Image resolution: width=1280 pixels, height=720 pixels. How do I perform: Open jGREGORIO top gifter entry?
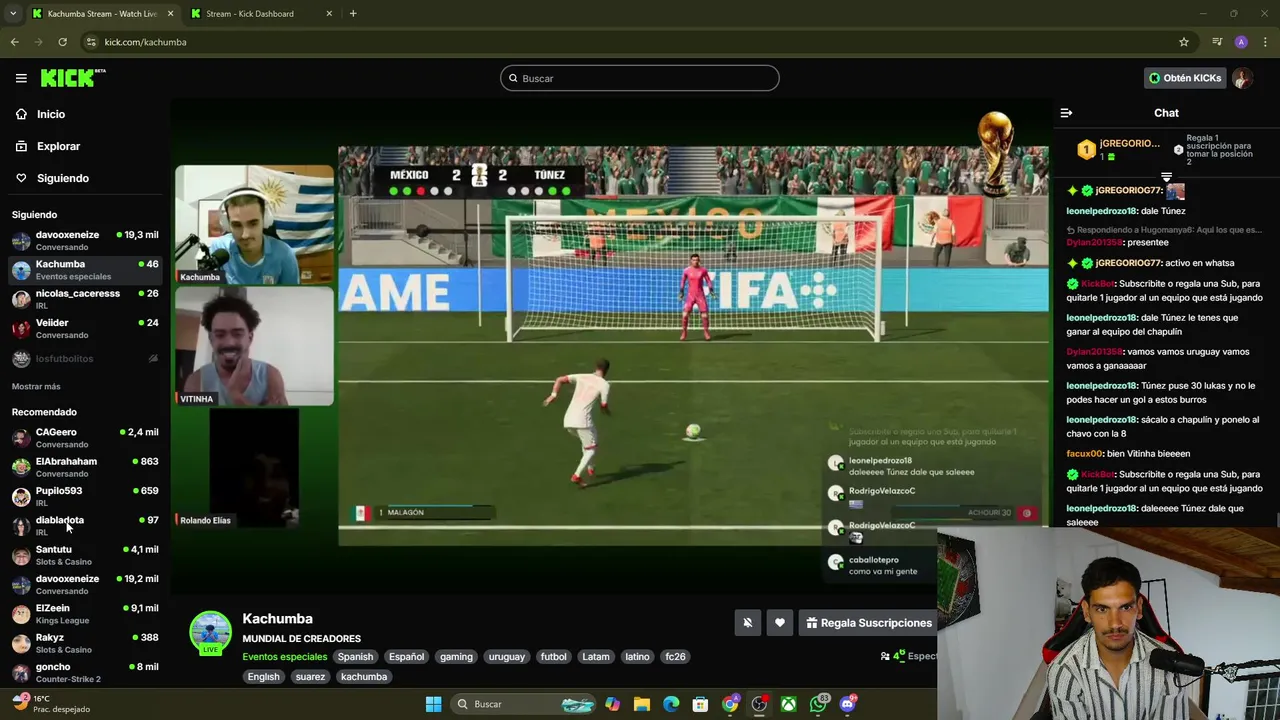pos(1118,150)
